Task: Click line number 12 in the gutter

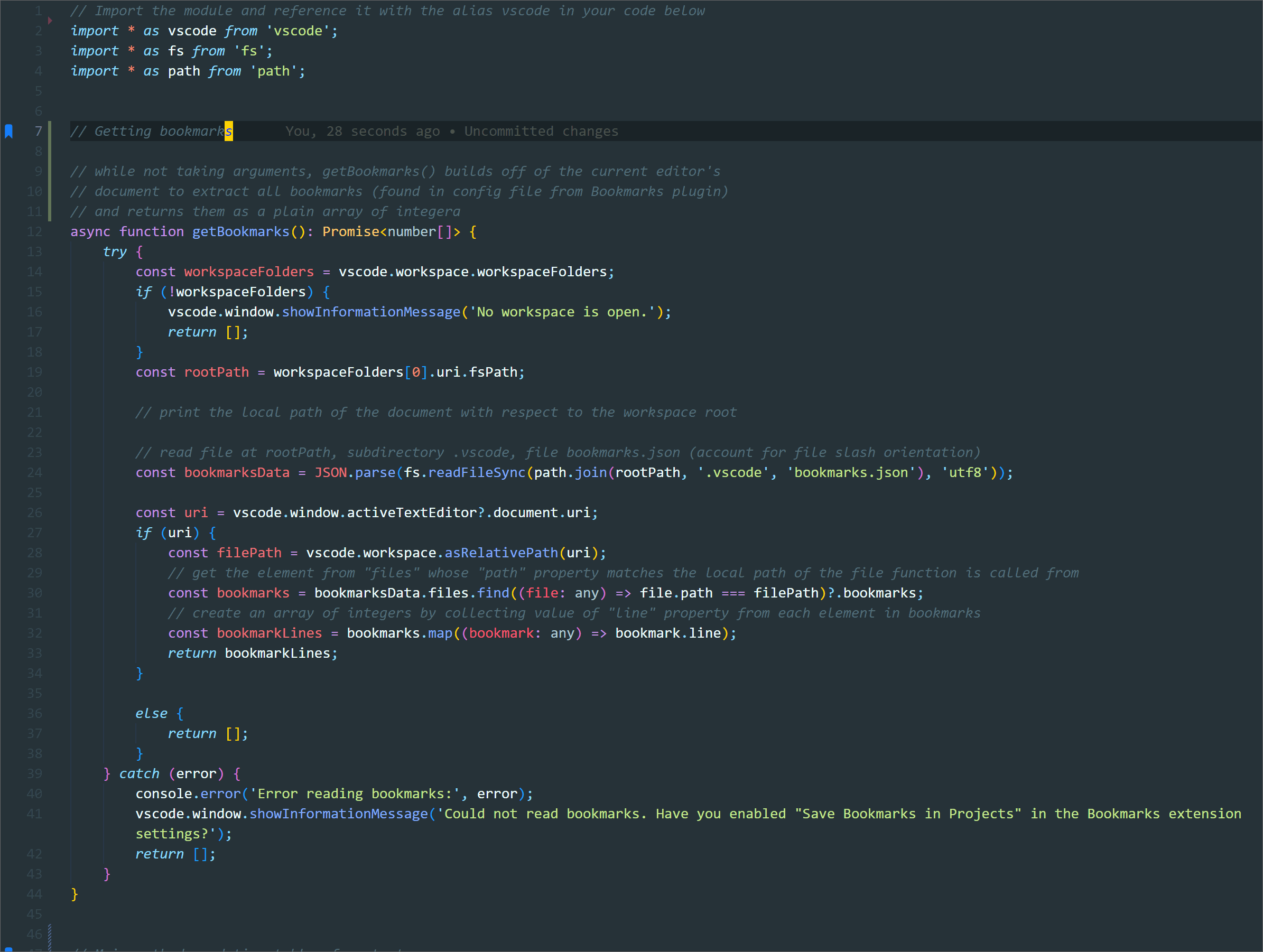Action: pyautogui.click(x=34, y=232)
